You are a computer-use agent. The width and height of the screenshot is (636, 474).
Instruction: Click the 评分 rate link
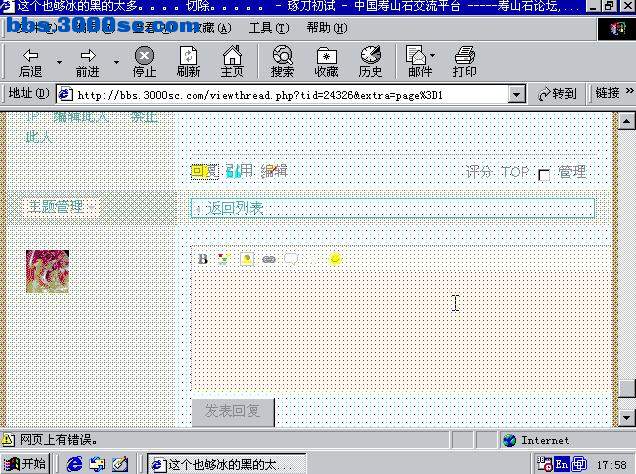[479, 172]
